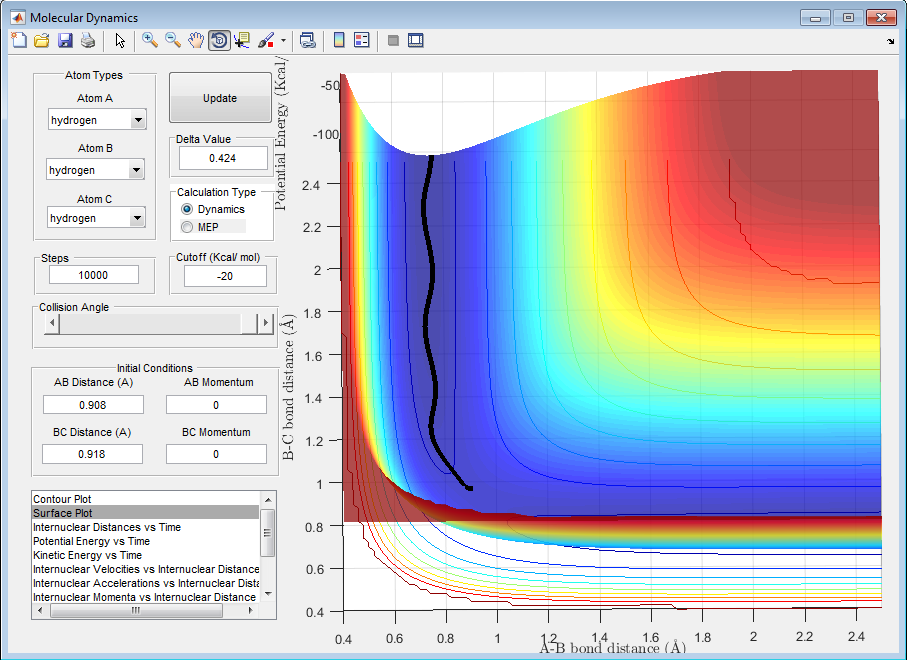Enable the Data Cursor tool

click(x=242, y=41)
